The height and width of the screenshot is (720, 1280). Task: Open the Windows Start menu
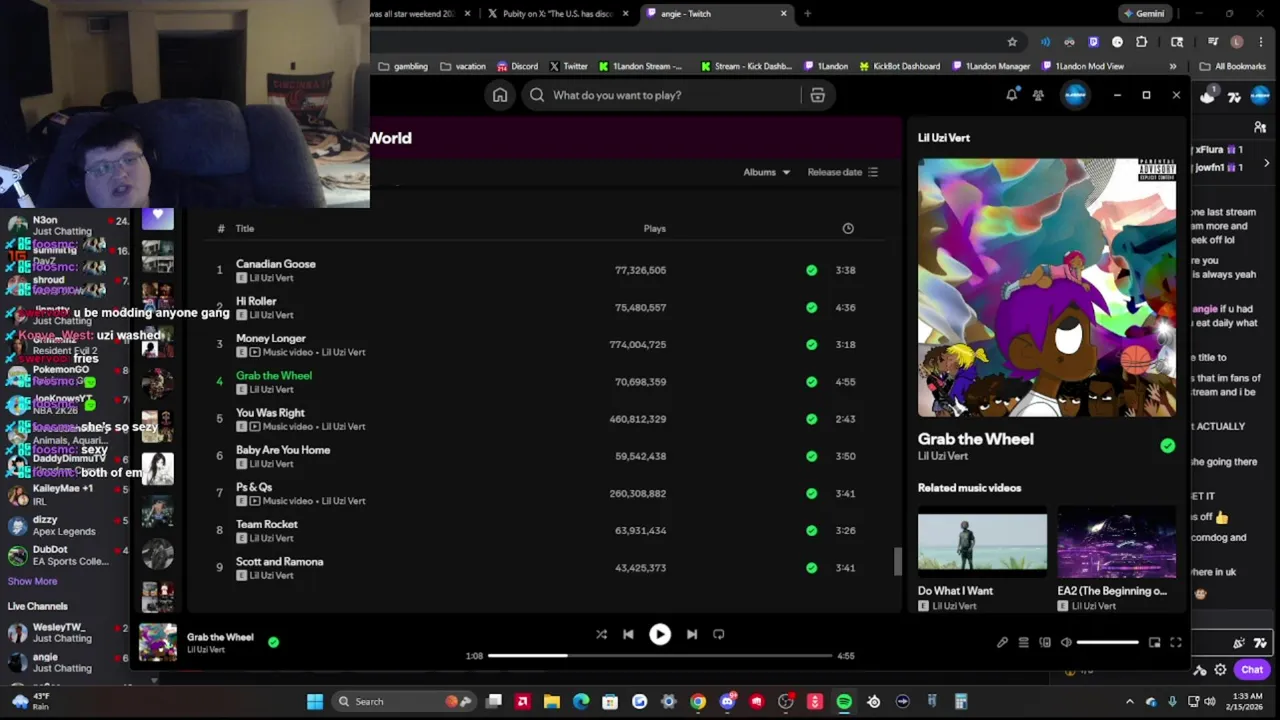click(315, 702)
